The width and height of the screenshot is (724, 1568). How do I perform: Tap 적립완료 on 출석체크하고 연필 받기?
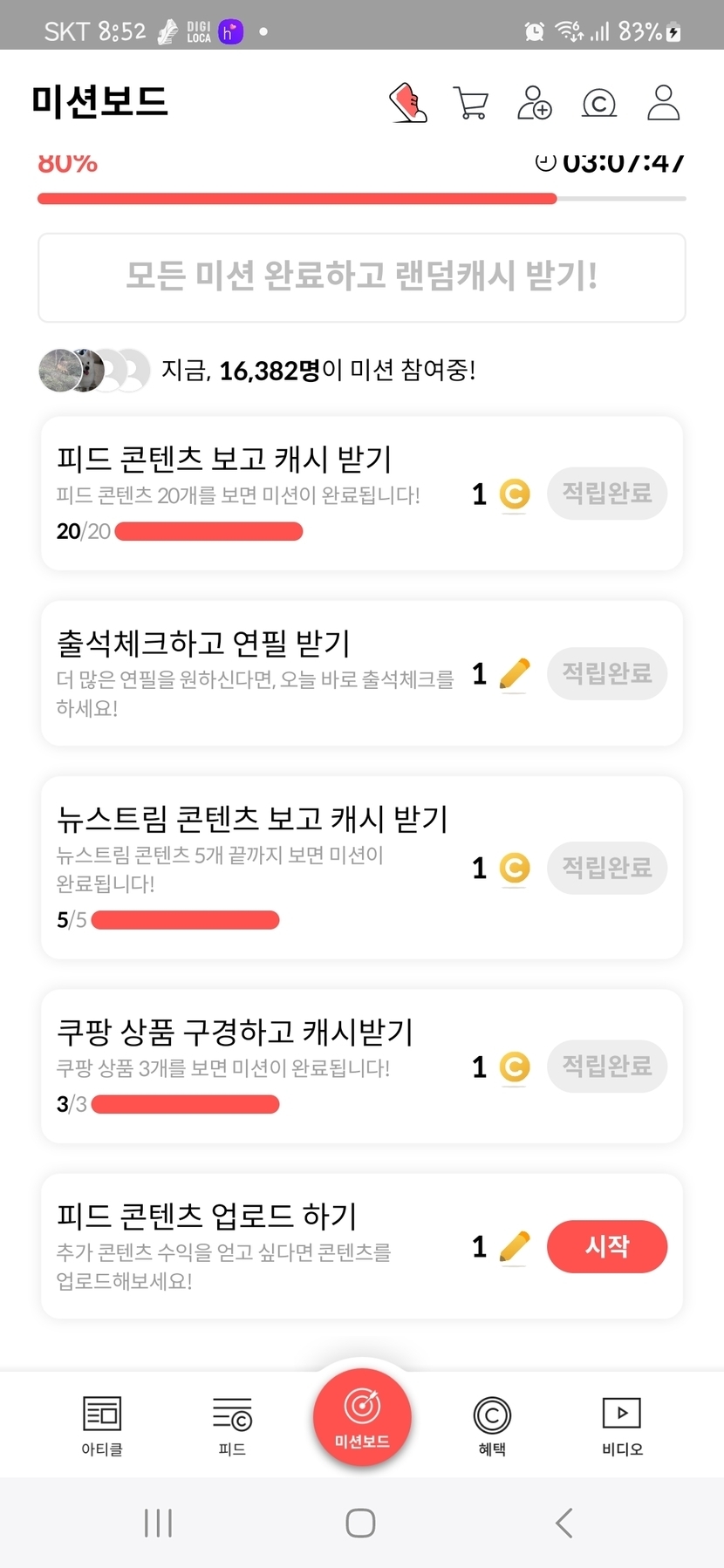[607, 673]
